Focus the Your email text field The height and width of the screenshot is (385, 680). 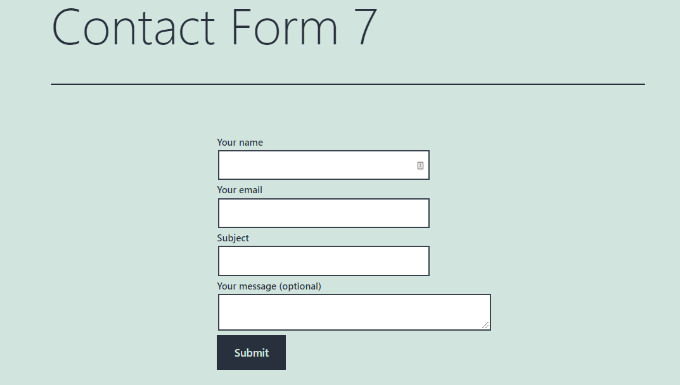point(324,213)
